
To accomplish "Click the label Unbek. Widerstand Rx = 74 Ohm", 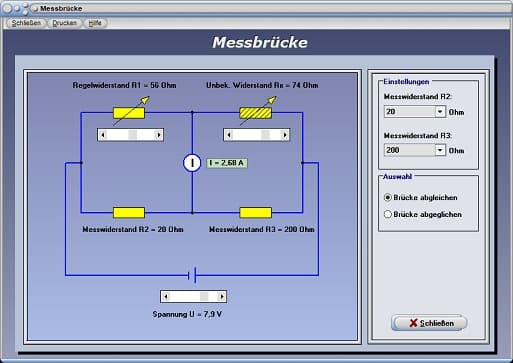I will click(262, 85).
